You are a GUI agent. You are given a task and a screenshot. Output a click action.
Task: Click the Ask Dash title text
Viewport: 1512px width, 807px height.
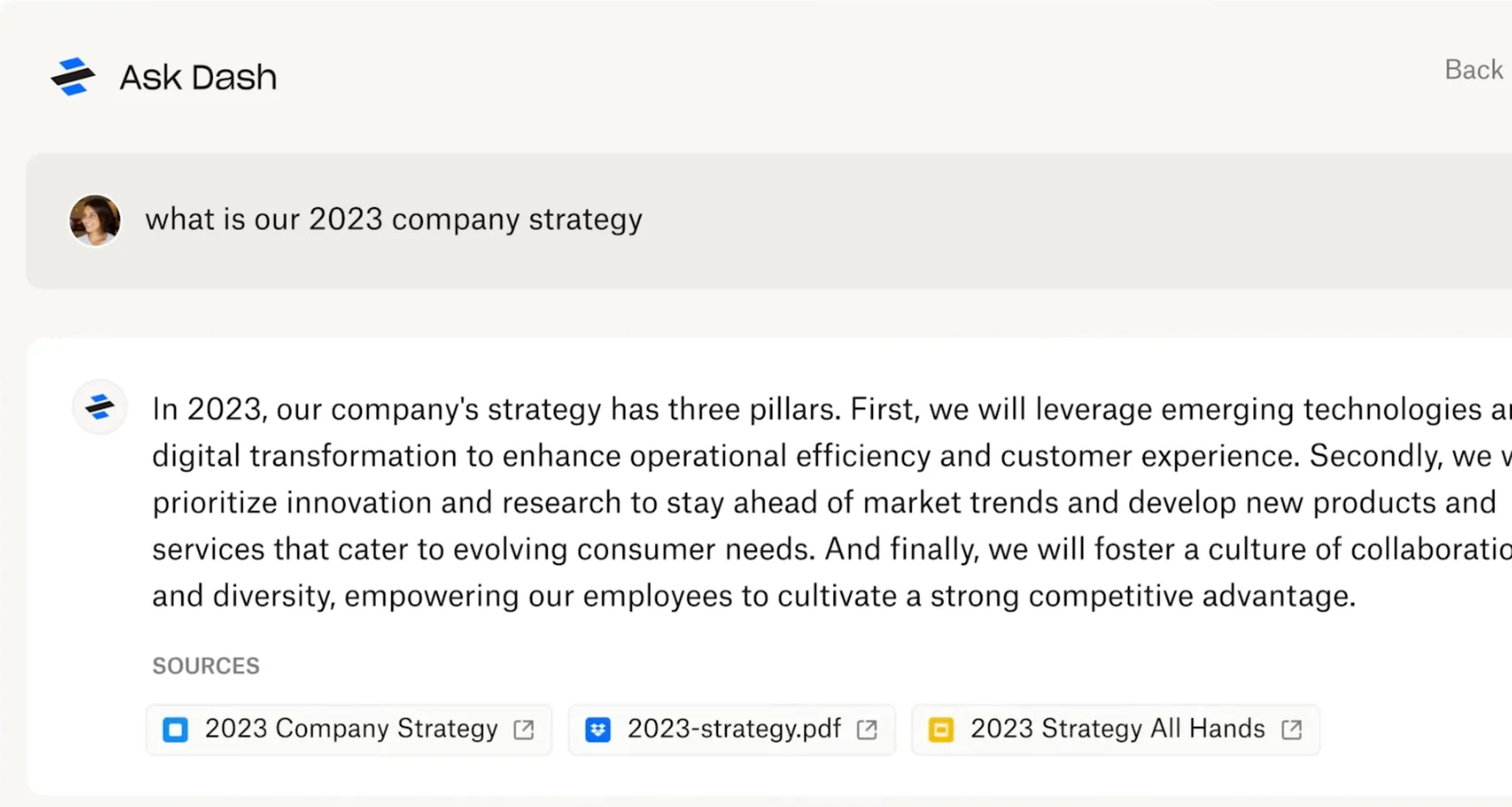198,77
